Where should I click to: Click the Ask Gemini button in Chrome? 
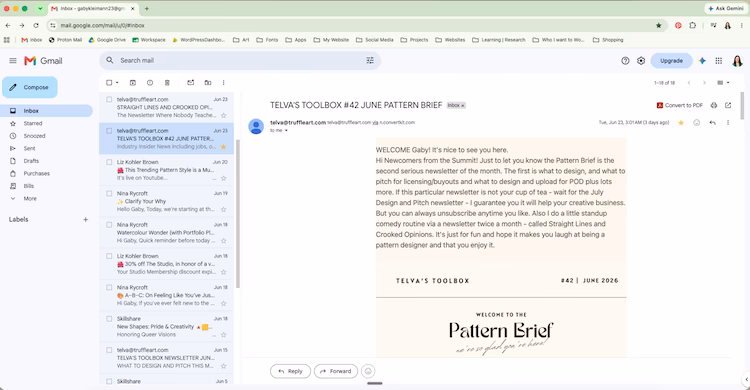725,9
